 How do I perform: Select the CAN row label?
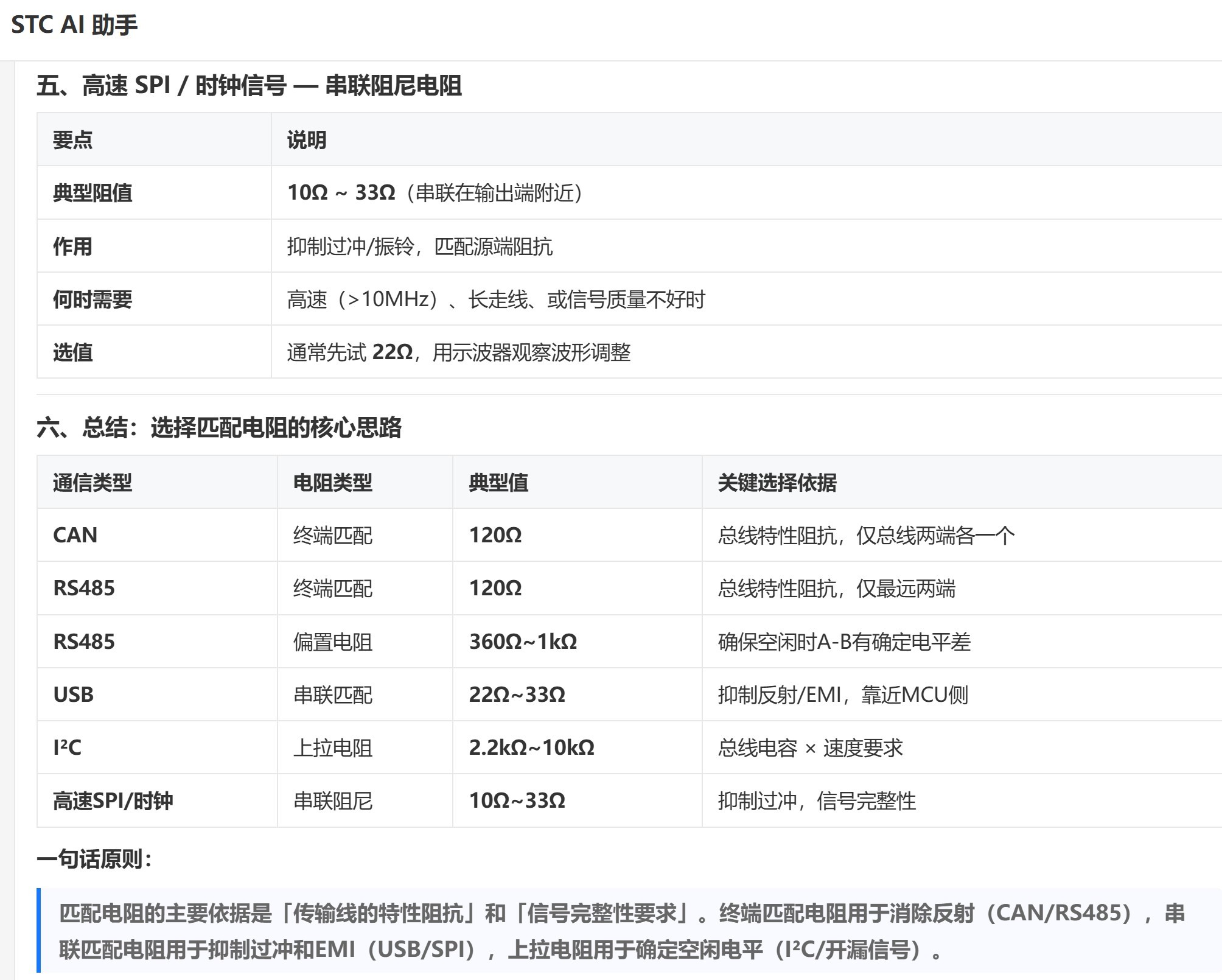pos(75,535)
